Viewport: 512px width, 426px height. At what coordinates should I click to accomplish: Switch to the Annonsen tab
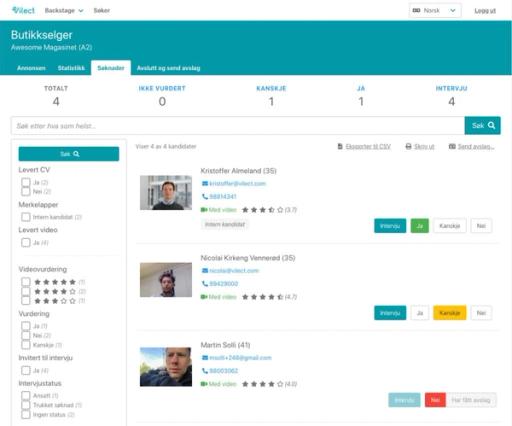[31, 68]
